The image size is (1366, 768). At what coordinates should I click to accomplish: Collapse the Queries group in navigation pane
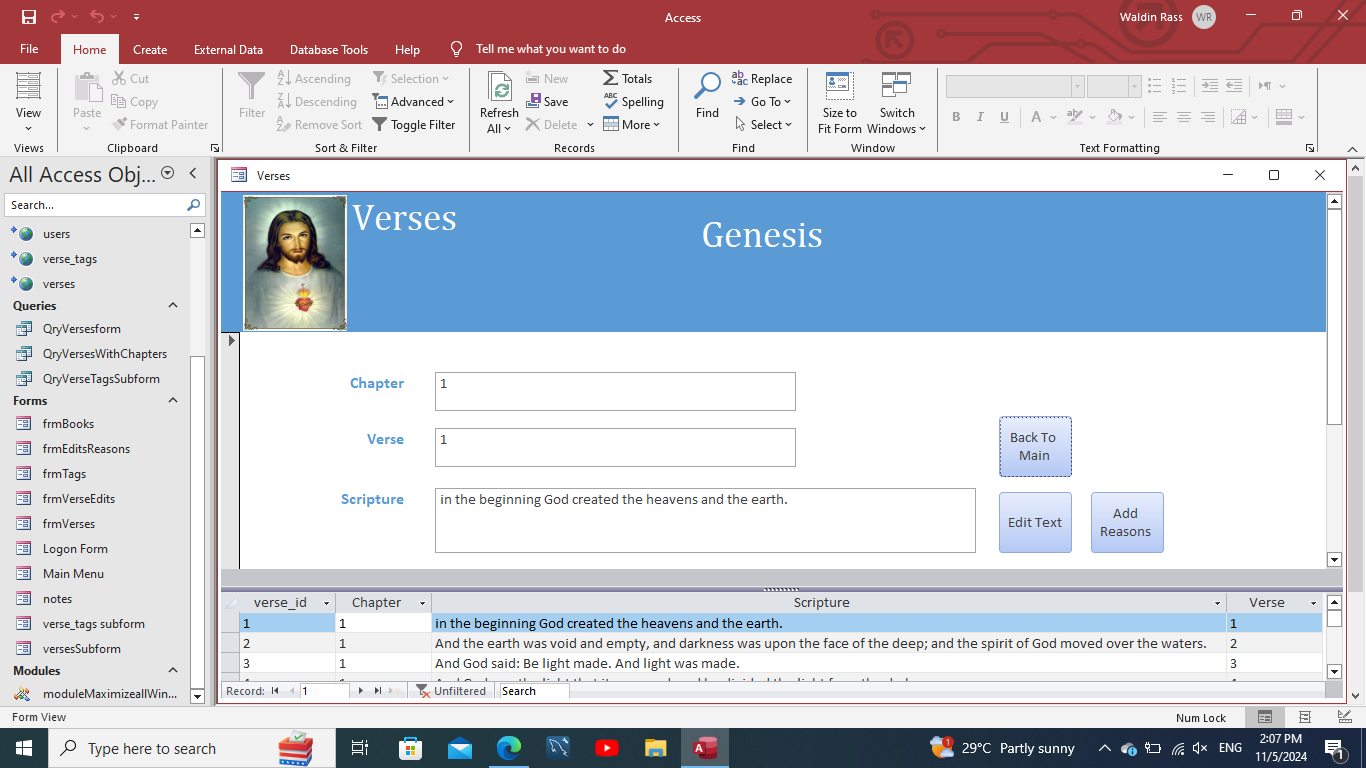coord(173,306)
